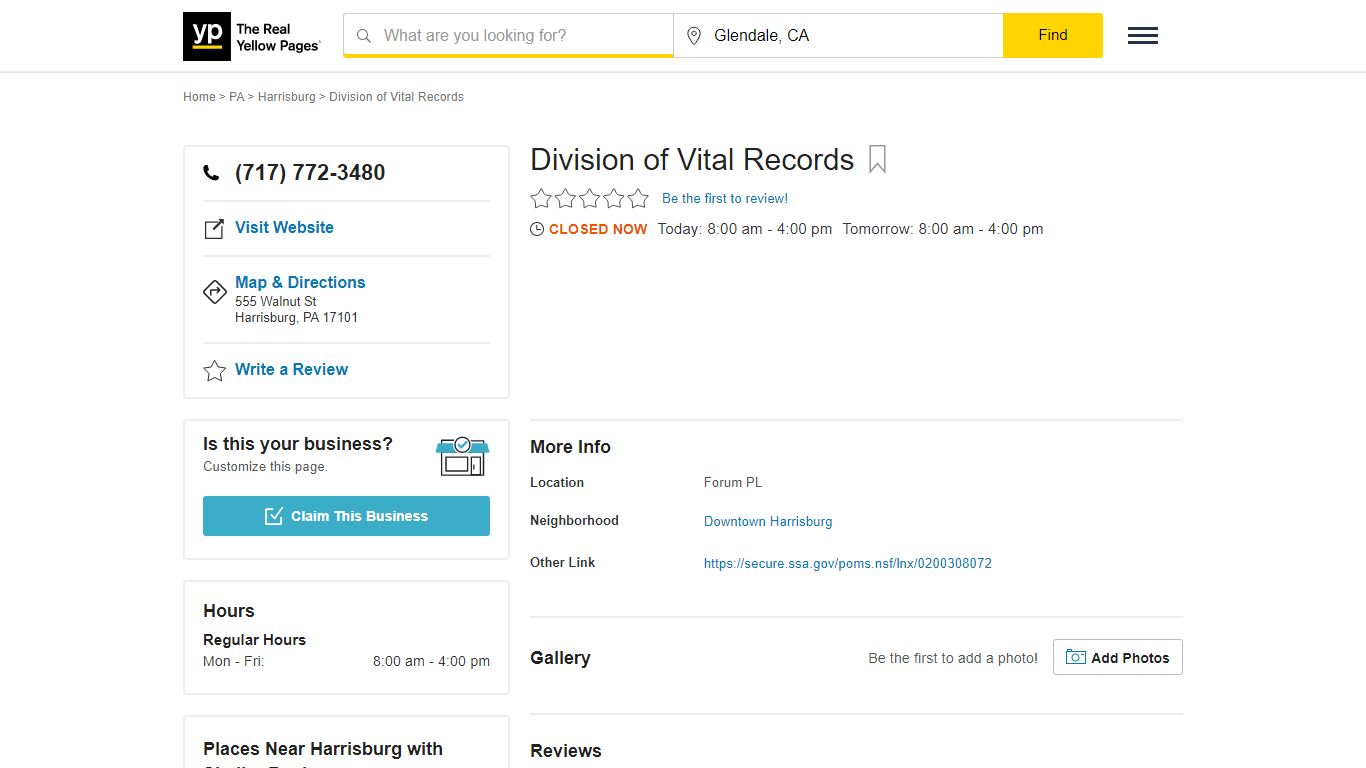Open the secure.ssa.gov other link
The width and height of the screenshot is (1366, 768).
click(x=848, y=563)
